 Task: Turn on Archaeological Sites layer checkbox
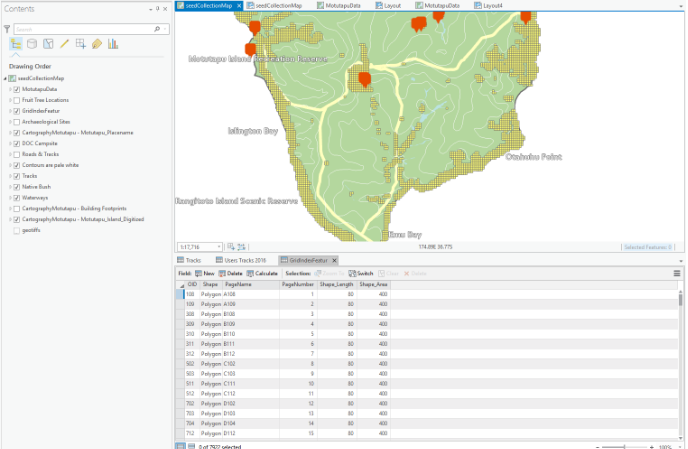[17, 122]
